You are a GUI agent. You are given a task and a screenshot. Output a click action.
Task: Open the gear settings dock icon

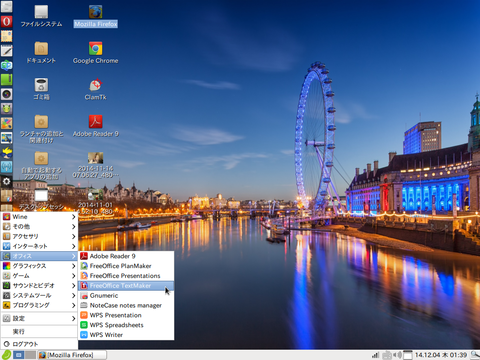pyautogui.click(x=6, y=181)
